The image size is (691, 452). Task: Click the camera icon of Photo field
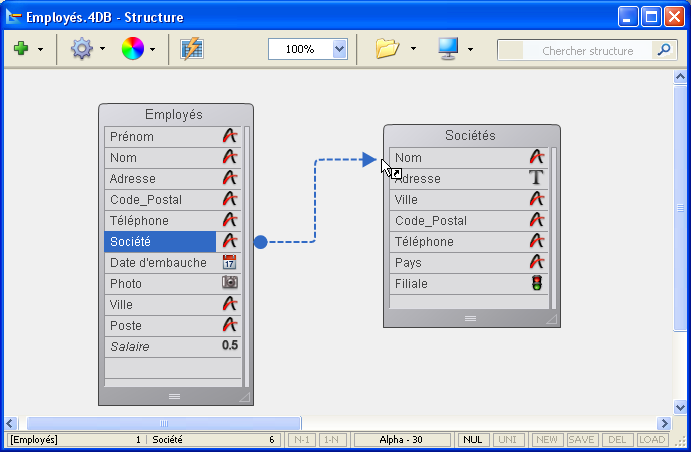click(230, 283)
